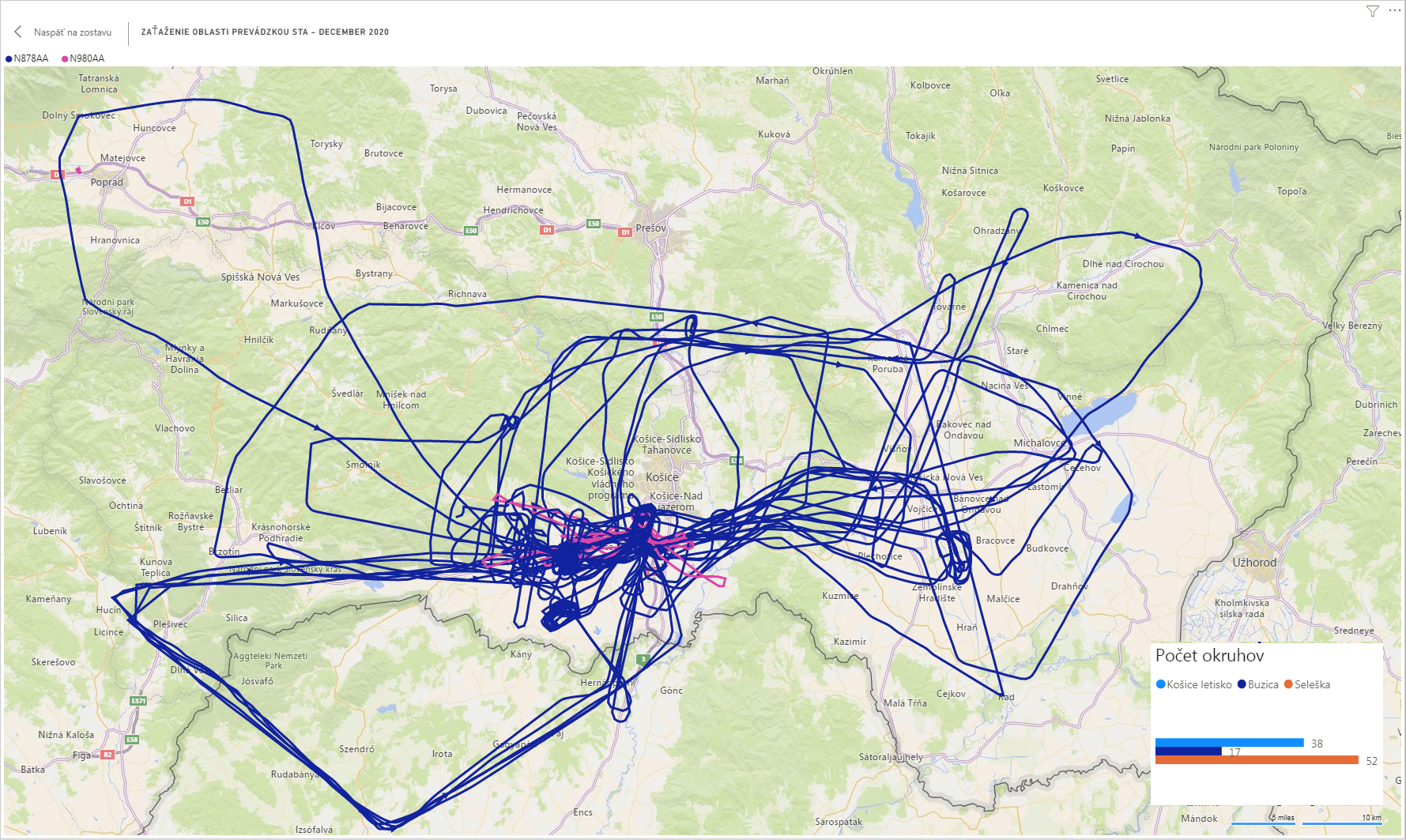The height and width of the screenshot is (840, 1406).
Task: Click the R2 road shield near Figa
Action: [107, 755]
